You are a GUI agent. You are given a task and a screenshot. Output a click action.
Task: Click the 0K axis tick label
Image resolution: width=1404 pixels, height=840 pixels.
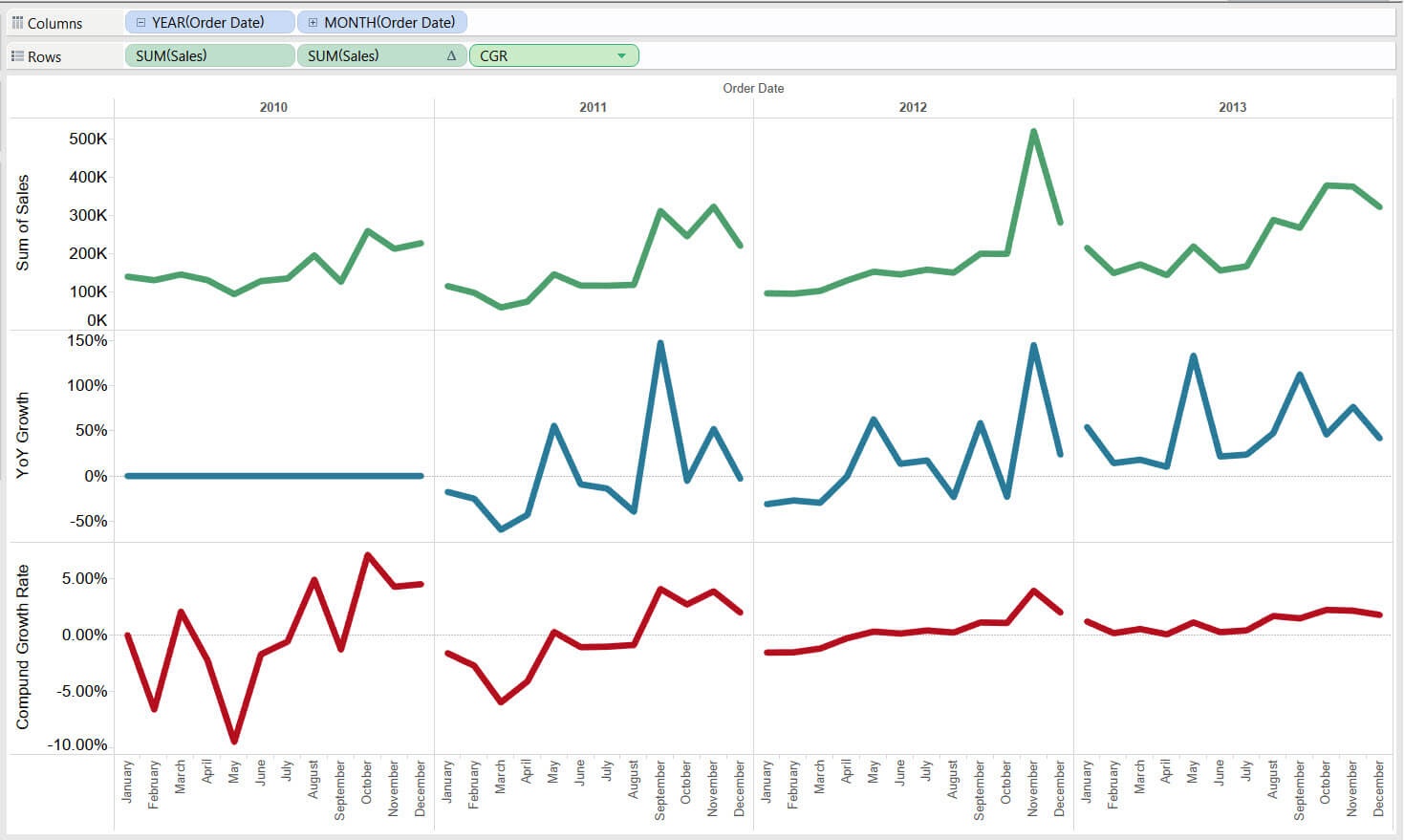(x=97, y=320)
